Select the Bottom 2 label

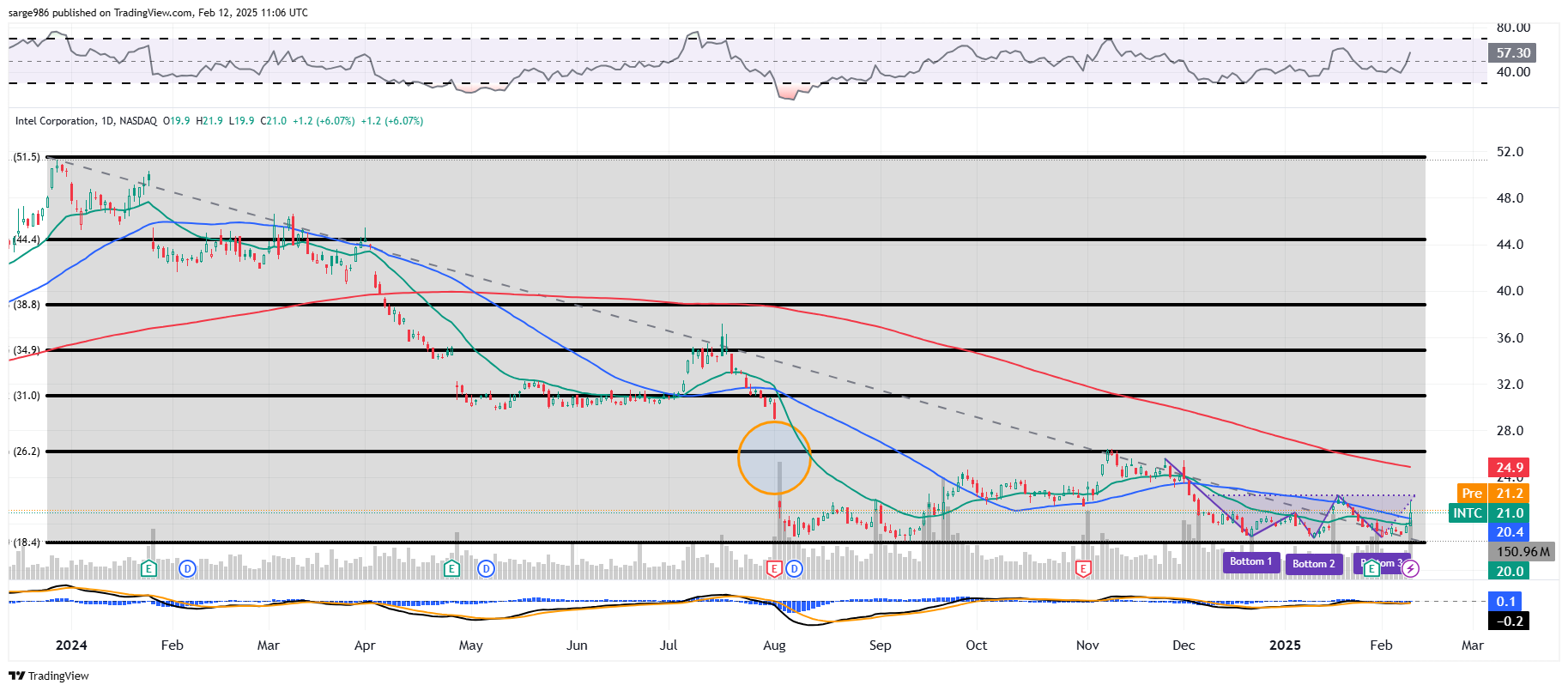(x=1313, y=564)
